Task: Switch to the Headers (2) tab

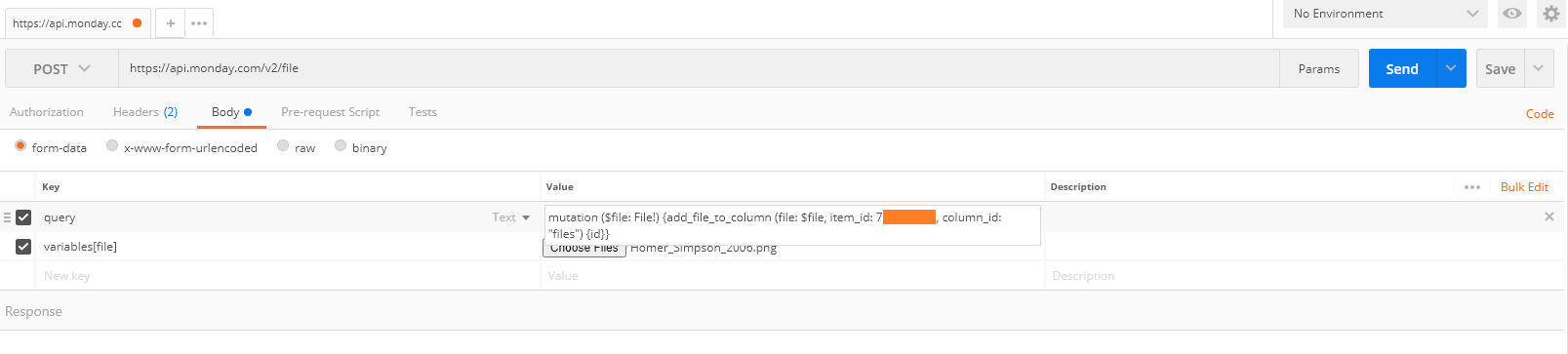Action: (x=145, y=112)
